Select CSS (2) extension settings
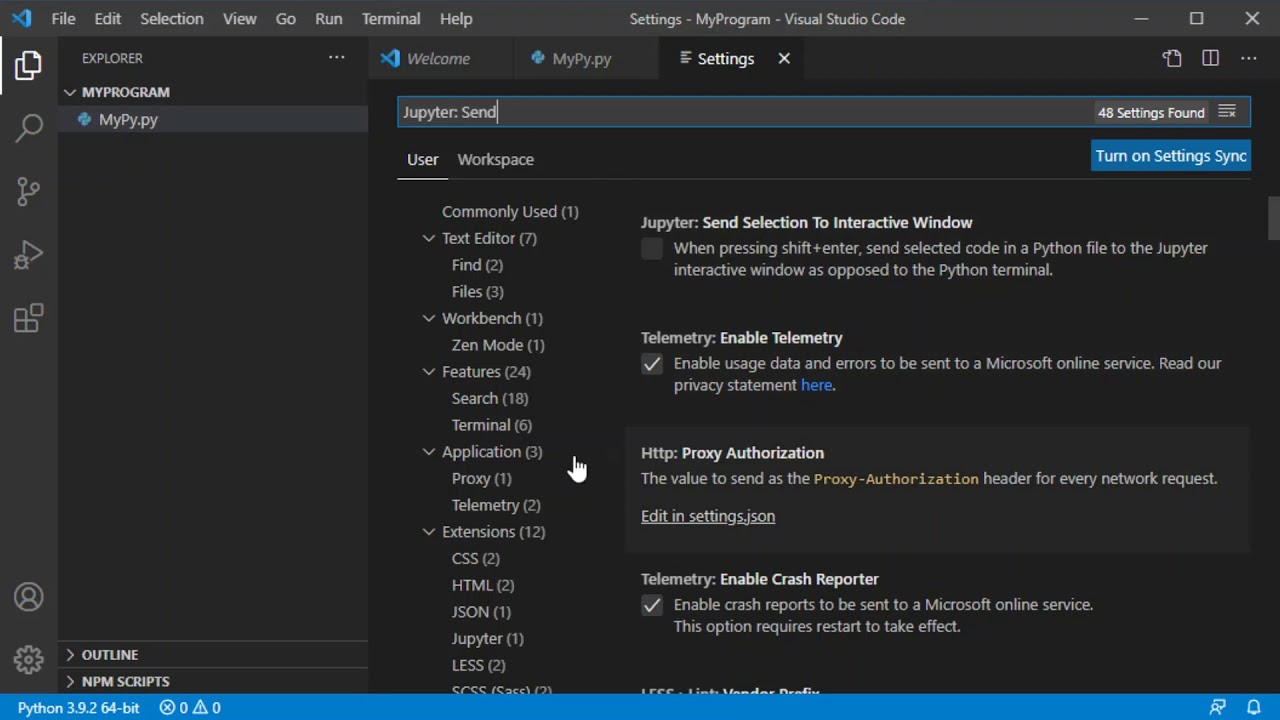The width and height of the screenshot is (1280, 720). (x=475, y=559)
